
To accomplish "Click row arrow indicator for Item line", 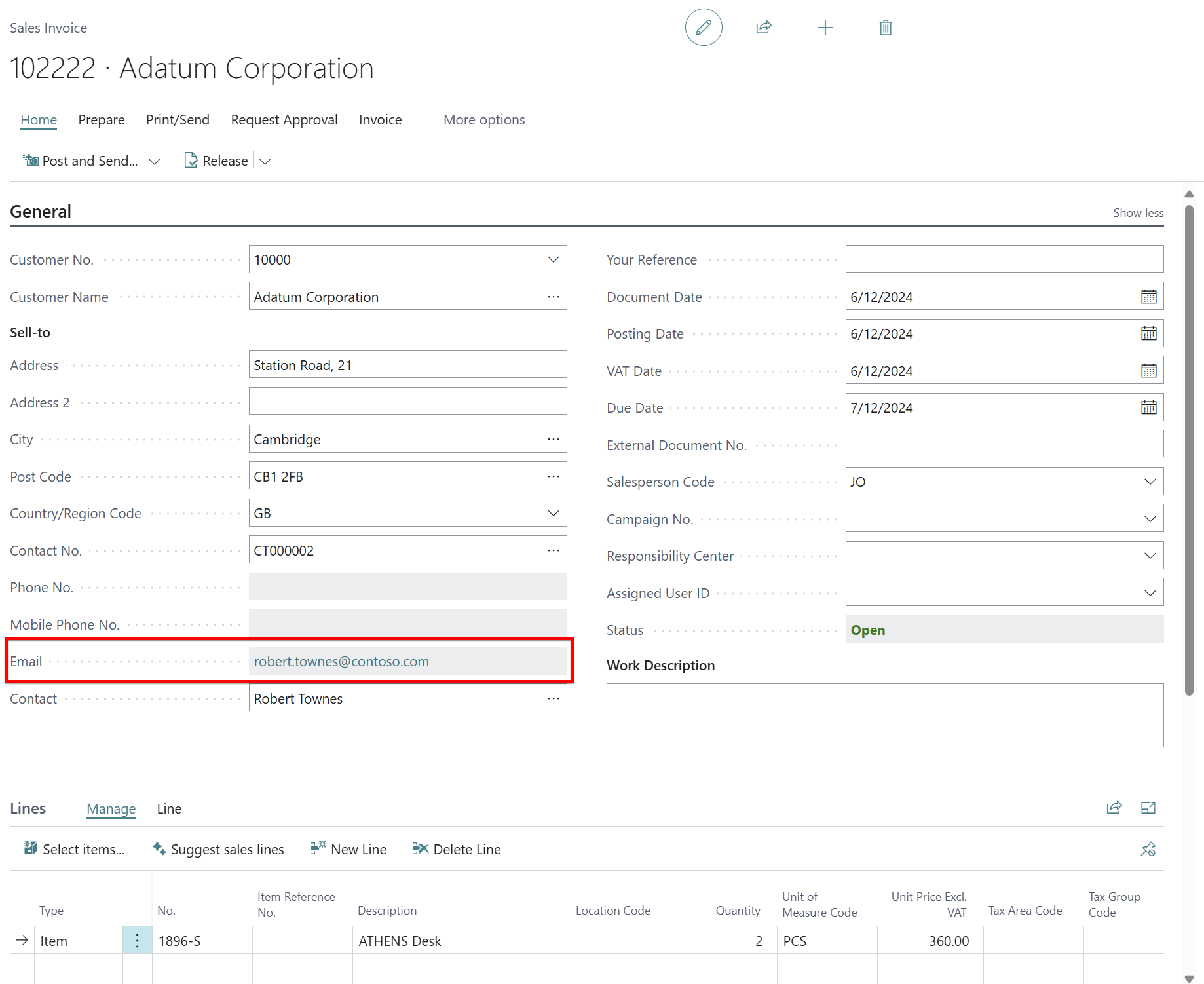I will [x=22, y=941].
